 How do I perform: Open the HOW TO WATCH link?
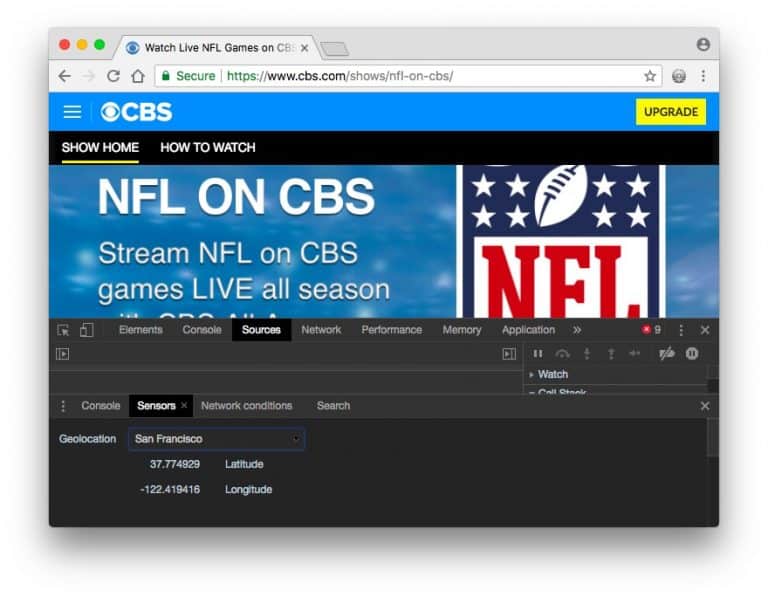[208, 147]
